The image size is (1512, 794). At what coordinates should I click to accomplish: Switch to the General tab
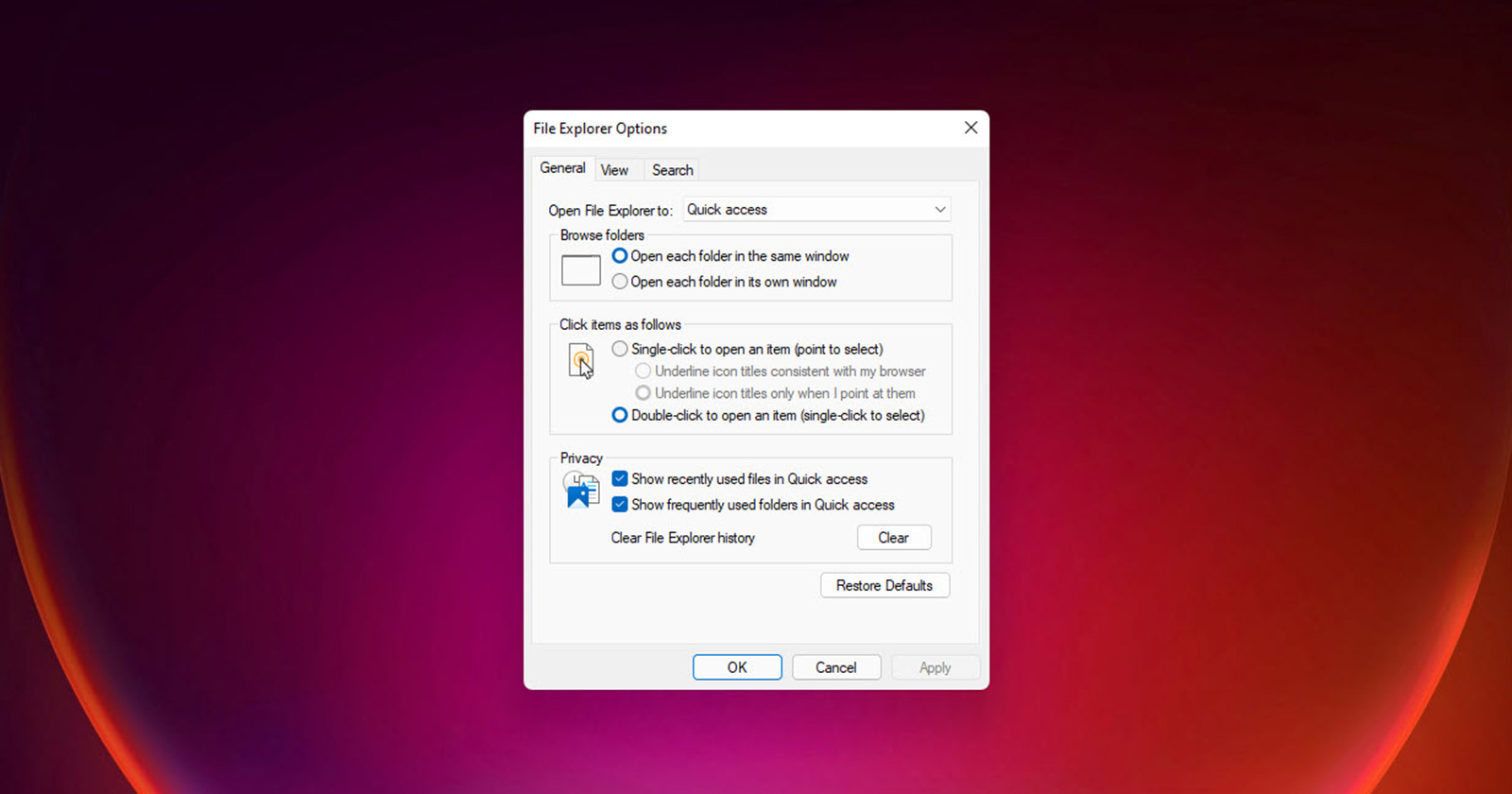562,168
